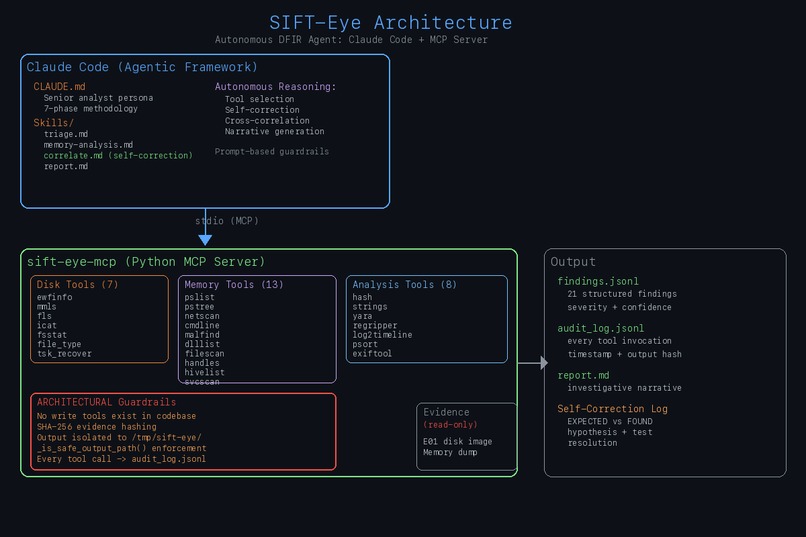
Task: Click 'SHA-256 evidence hashing' line
Action: [97, 427]
